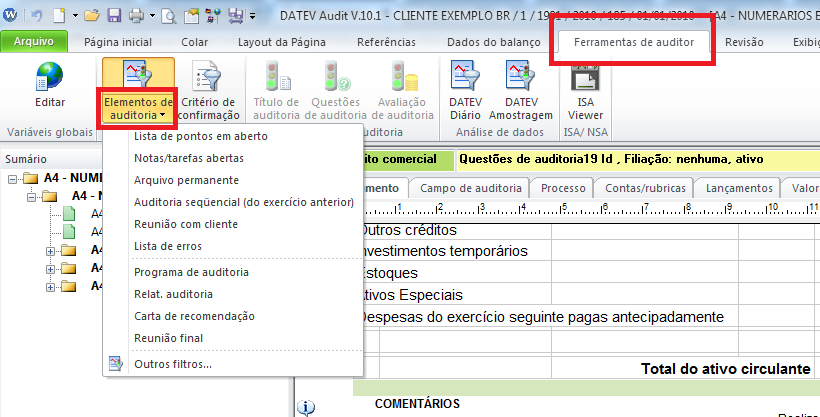Select Auditoria seqüencial (do exercício anterior)

click(x=233, y=202)
